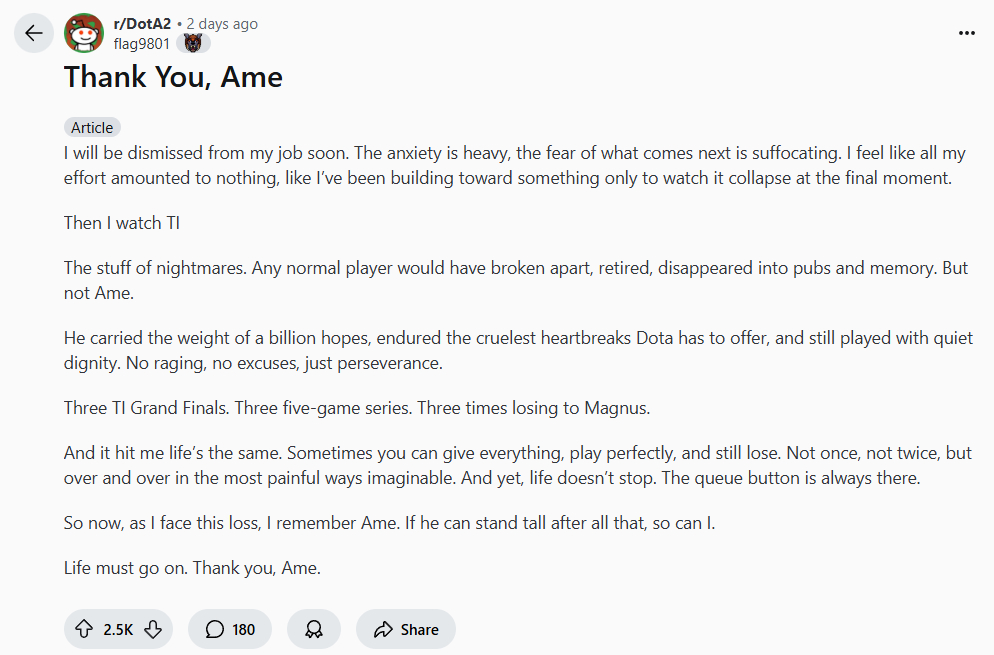Image resolution: width=994 pixels, height=655 pixels.
Task: Downvote the Thank You, Ame post
Action: pyautogui.click(x=153, y=629)
